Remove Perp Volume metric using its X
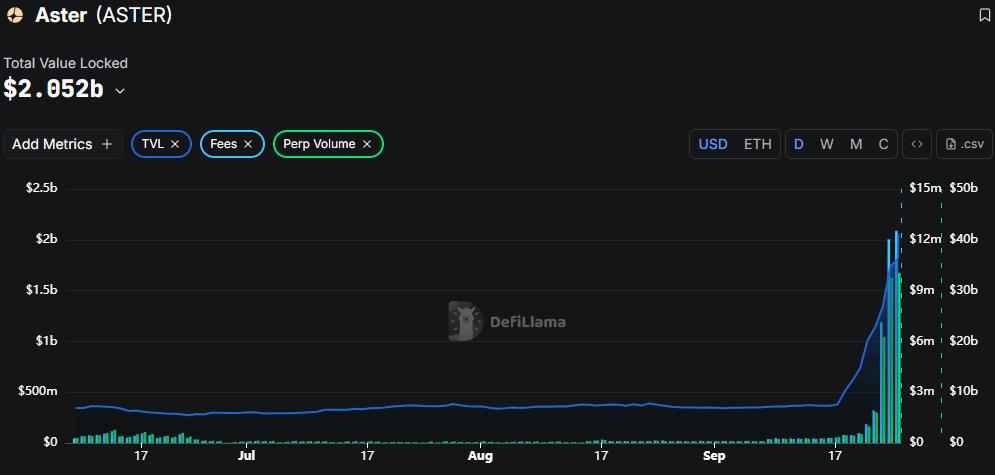The width and height of the screenshot is (995, 475). pyautogui.click(x=367, y=144)
